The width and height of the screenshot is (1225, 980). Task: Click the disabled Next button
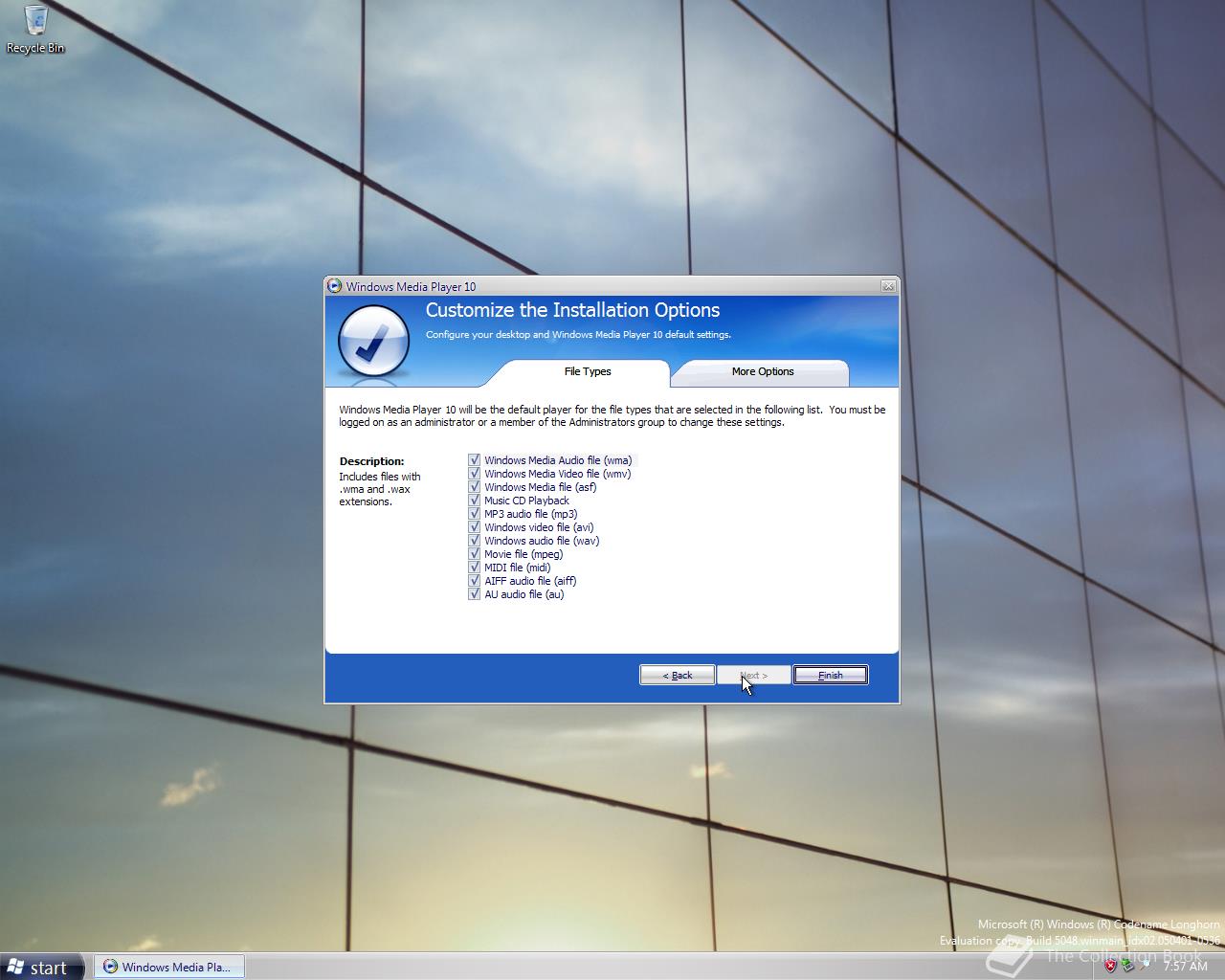(x=754, y=675)
